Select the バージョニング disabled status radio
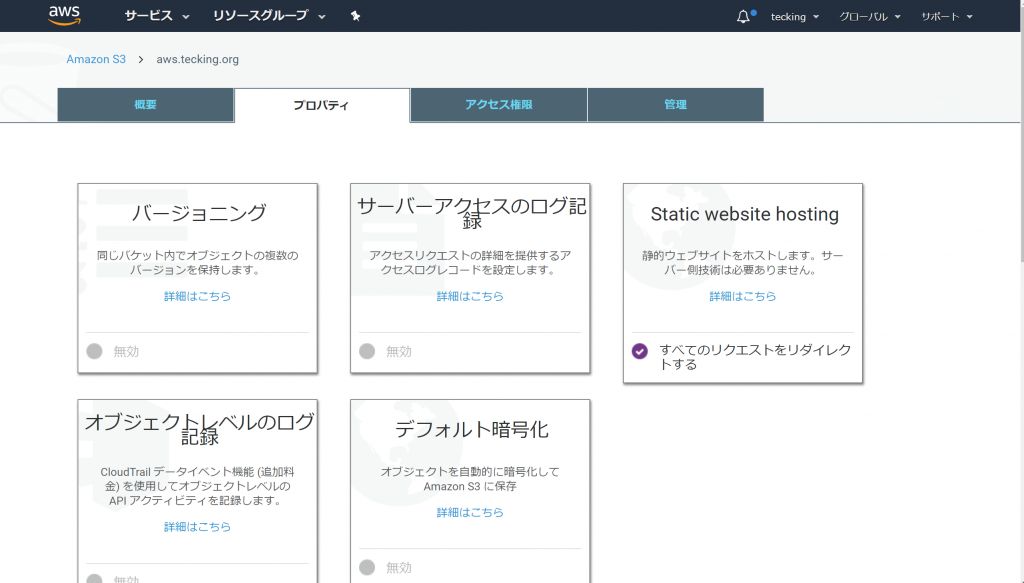Screen dimensions: 1024x583 point(95,351)
